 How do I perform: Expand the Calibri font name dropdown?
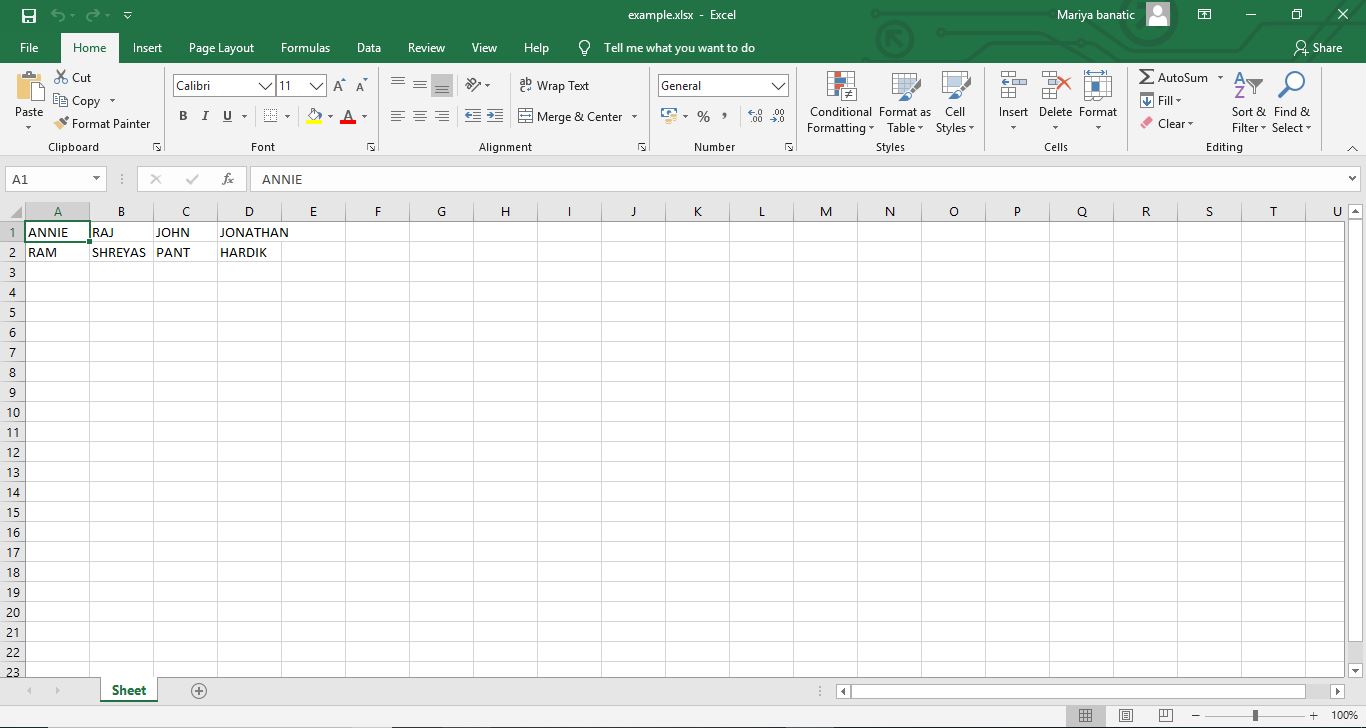pos(265,86)
